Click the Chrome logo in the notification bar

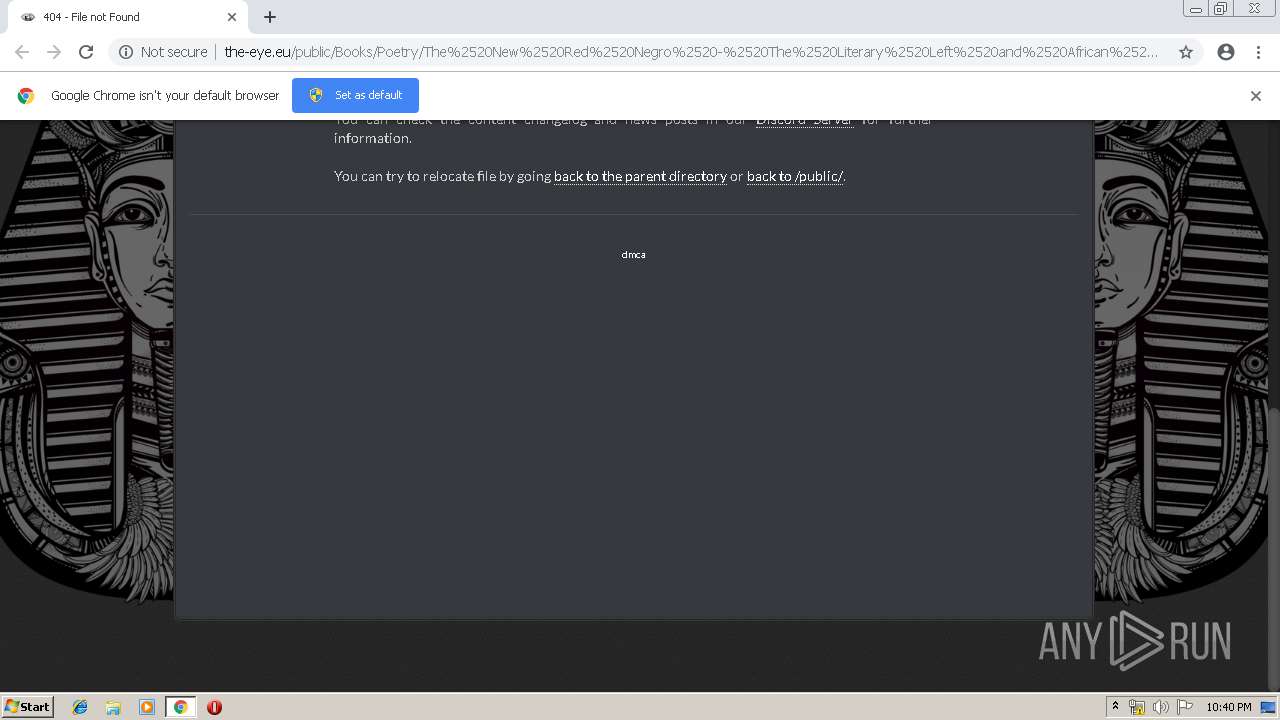[x=26, y=96]
